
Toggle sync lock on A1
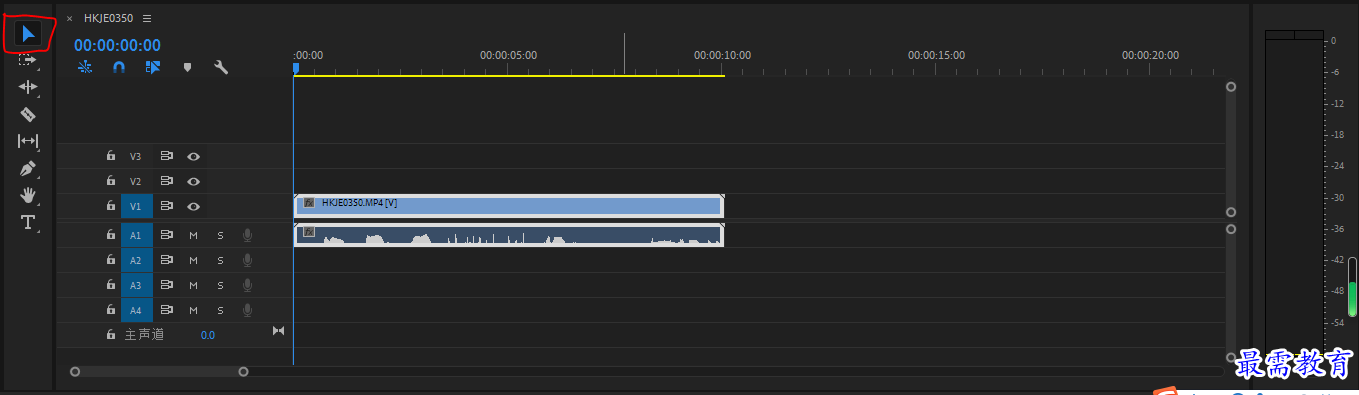click(167, 235)
